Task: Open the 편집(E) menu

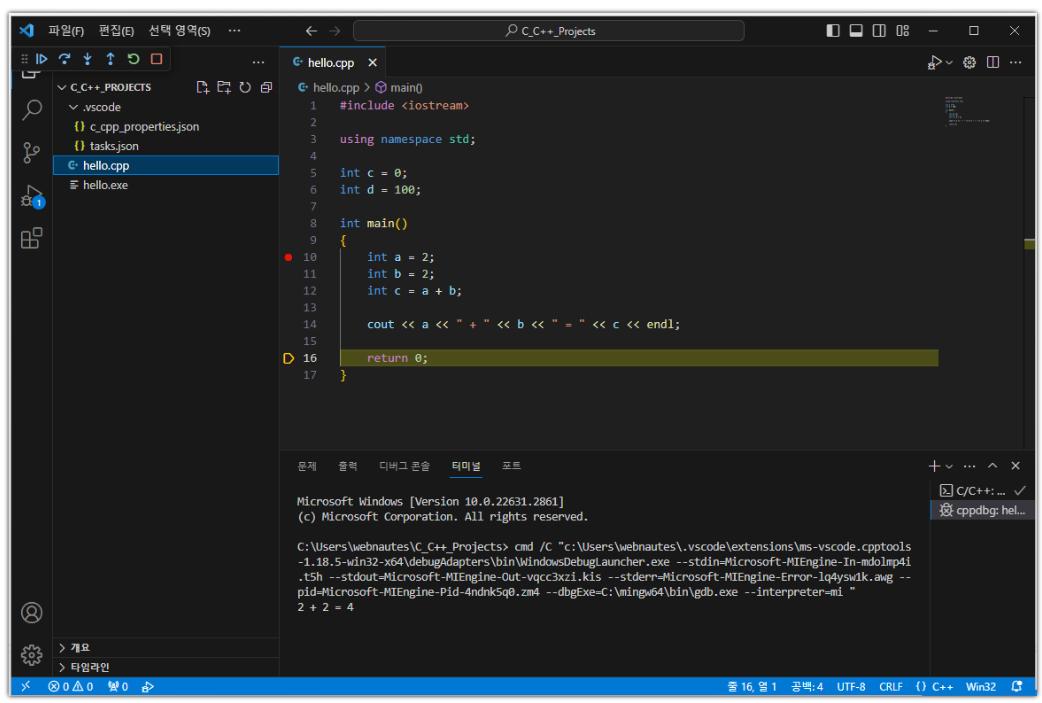Action: point(116,31)
